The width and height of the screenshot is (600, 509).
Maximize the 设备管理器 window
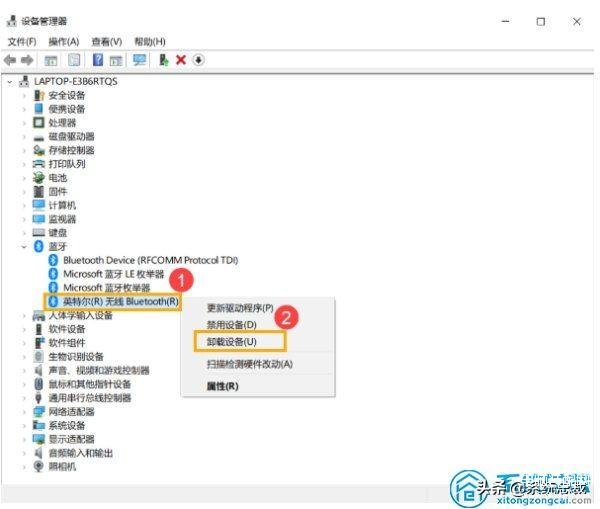(x=541, y=21)
